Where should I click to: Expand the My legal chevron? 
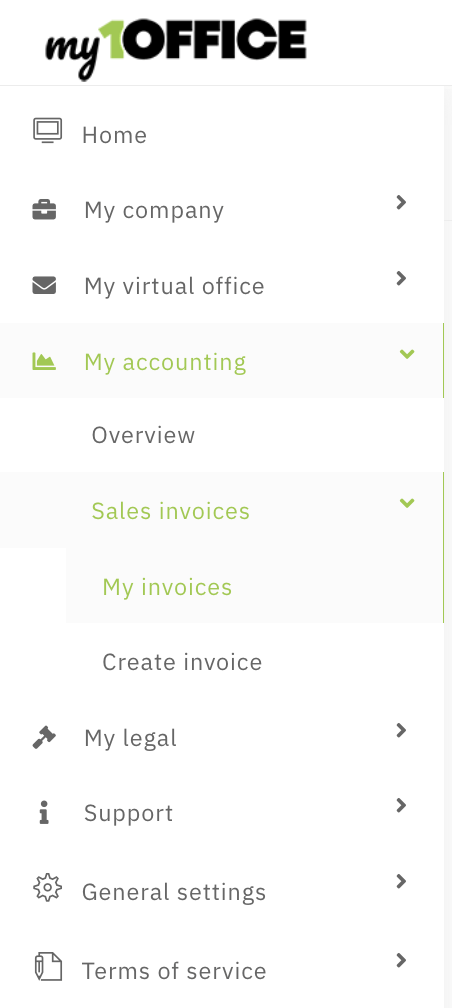[x=401, y=730]
